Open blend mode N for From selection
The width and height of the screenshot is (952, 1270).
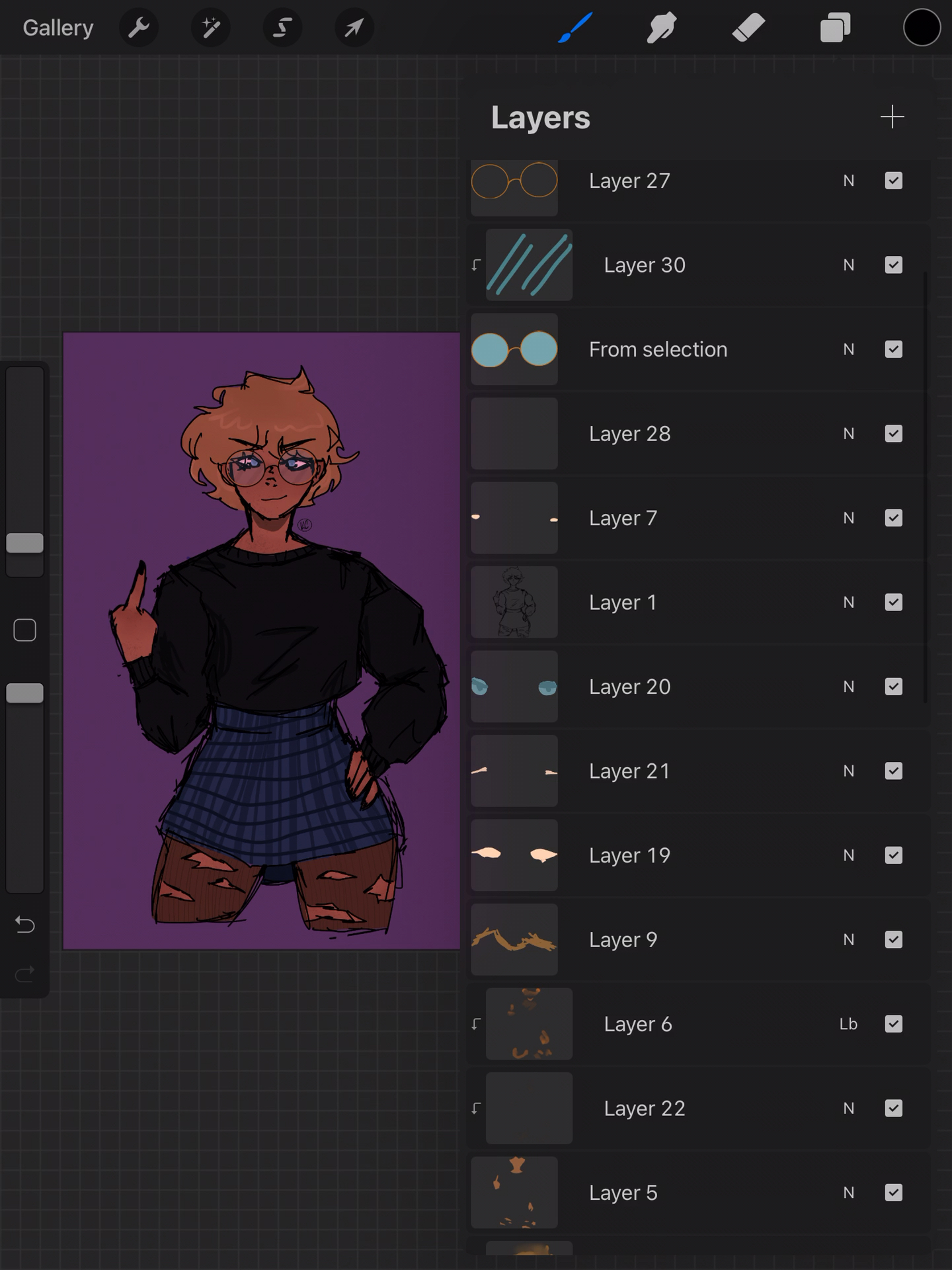click(x=849, y=349)
